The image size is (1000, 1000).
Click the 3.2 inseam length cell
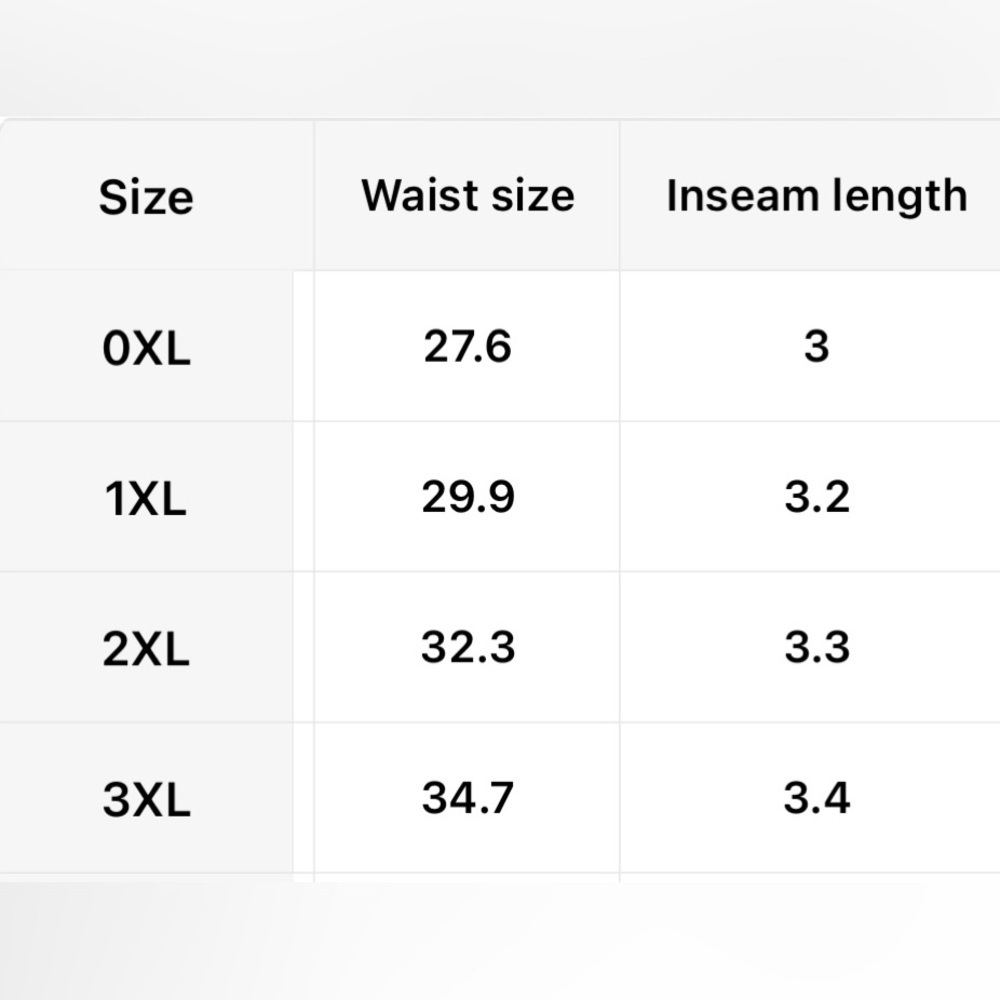816,497
